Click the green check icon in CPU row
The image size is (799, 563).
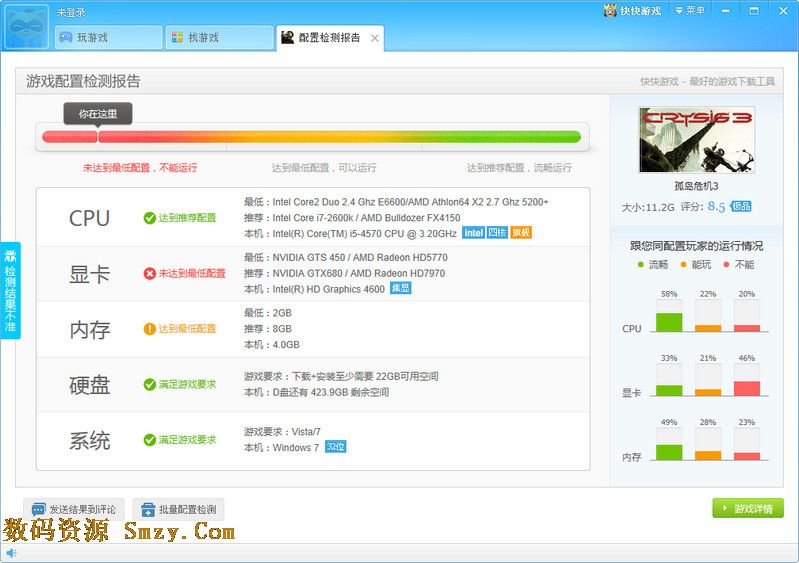click(149, 218)
